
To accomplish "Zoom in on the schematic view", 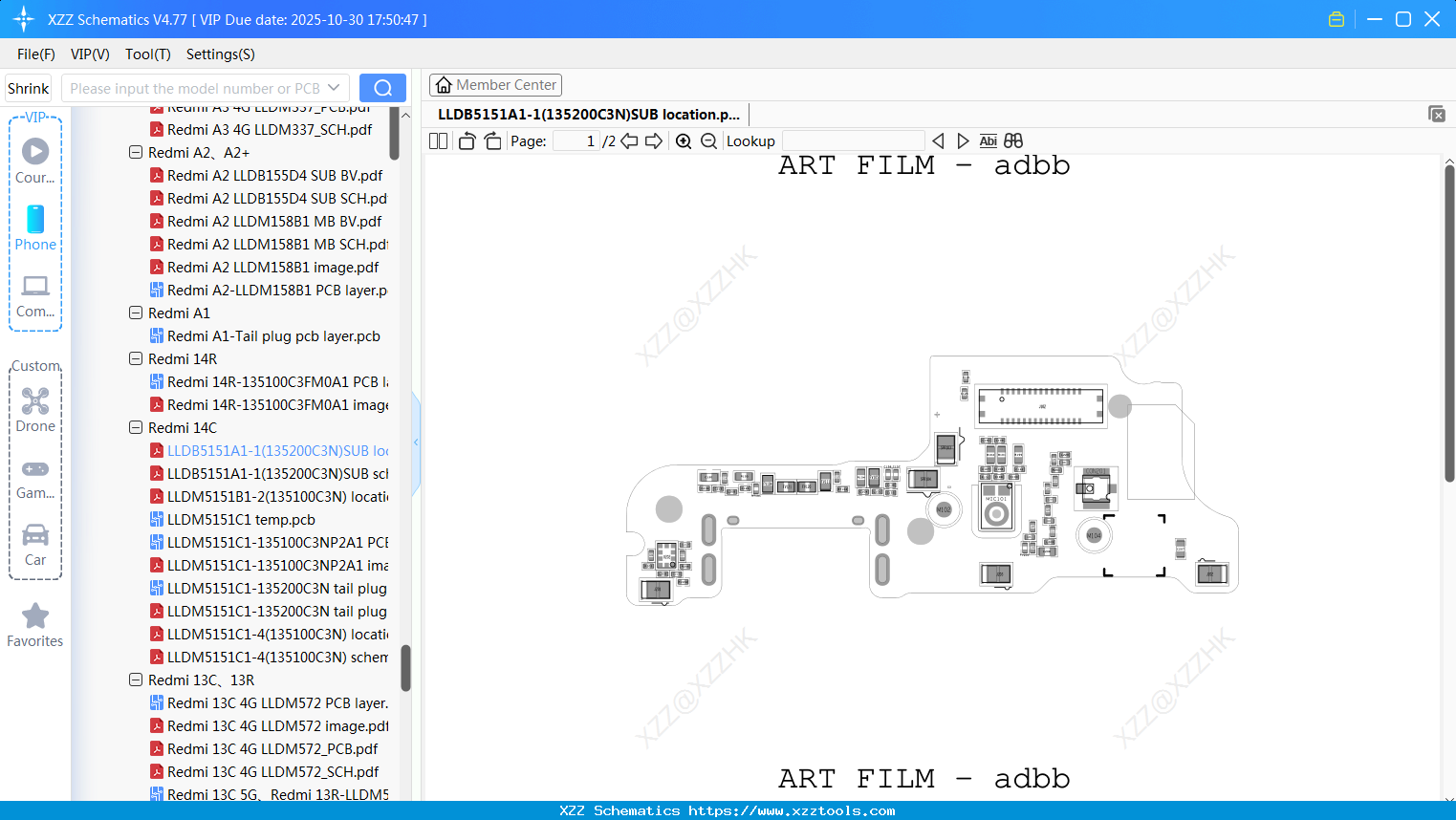I will click(684, 140).
